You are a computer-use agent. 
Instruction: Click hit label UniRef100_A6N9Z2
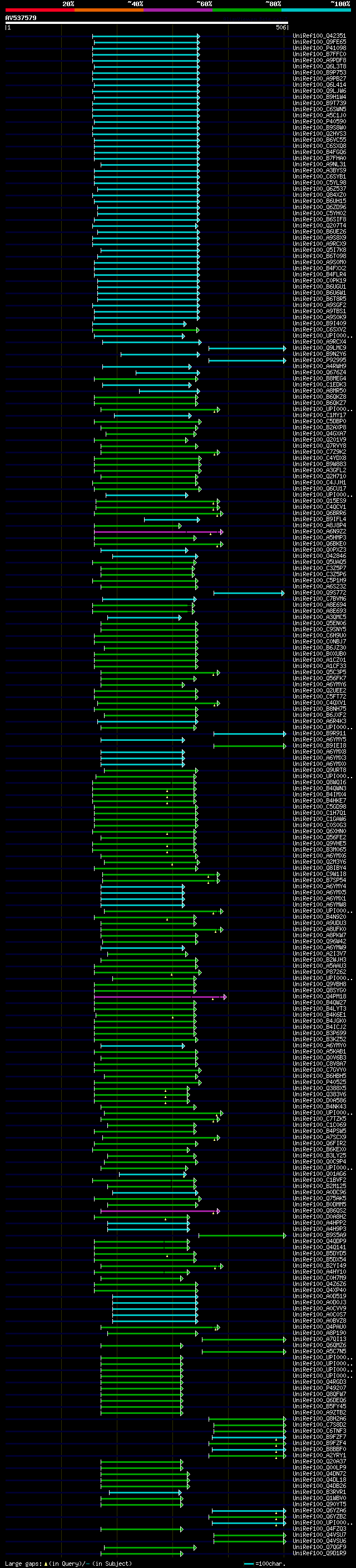tap(319, 531)
